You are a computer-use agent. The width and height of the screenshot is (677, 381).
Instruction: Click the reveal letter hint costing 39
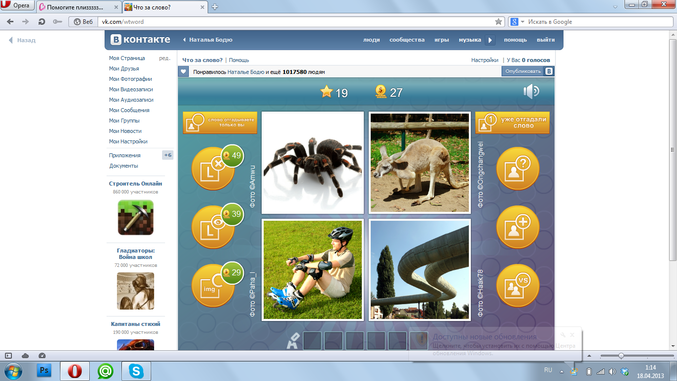pos(214,226)
